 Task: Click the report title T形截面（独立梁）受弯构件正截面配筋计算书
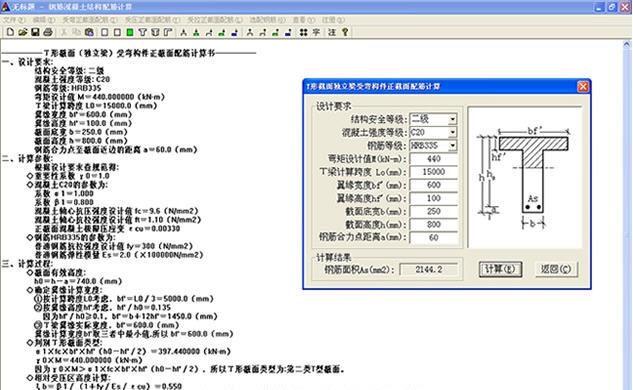coord(129,53)
